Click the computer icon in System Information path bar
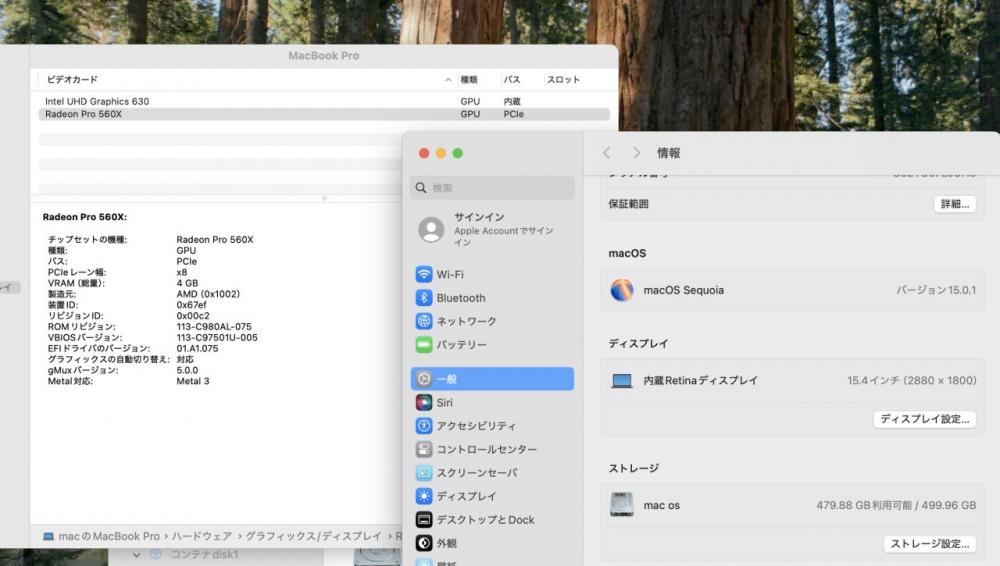The width and height of the screenshot is (1000, 566). pos(48,537)
